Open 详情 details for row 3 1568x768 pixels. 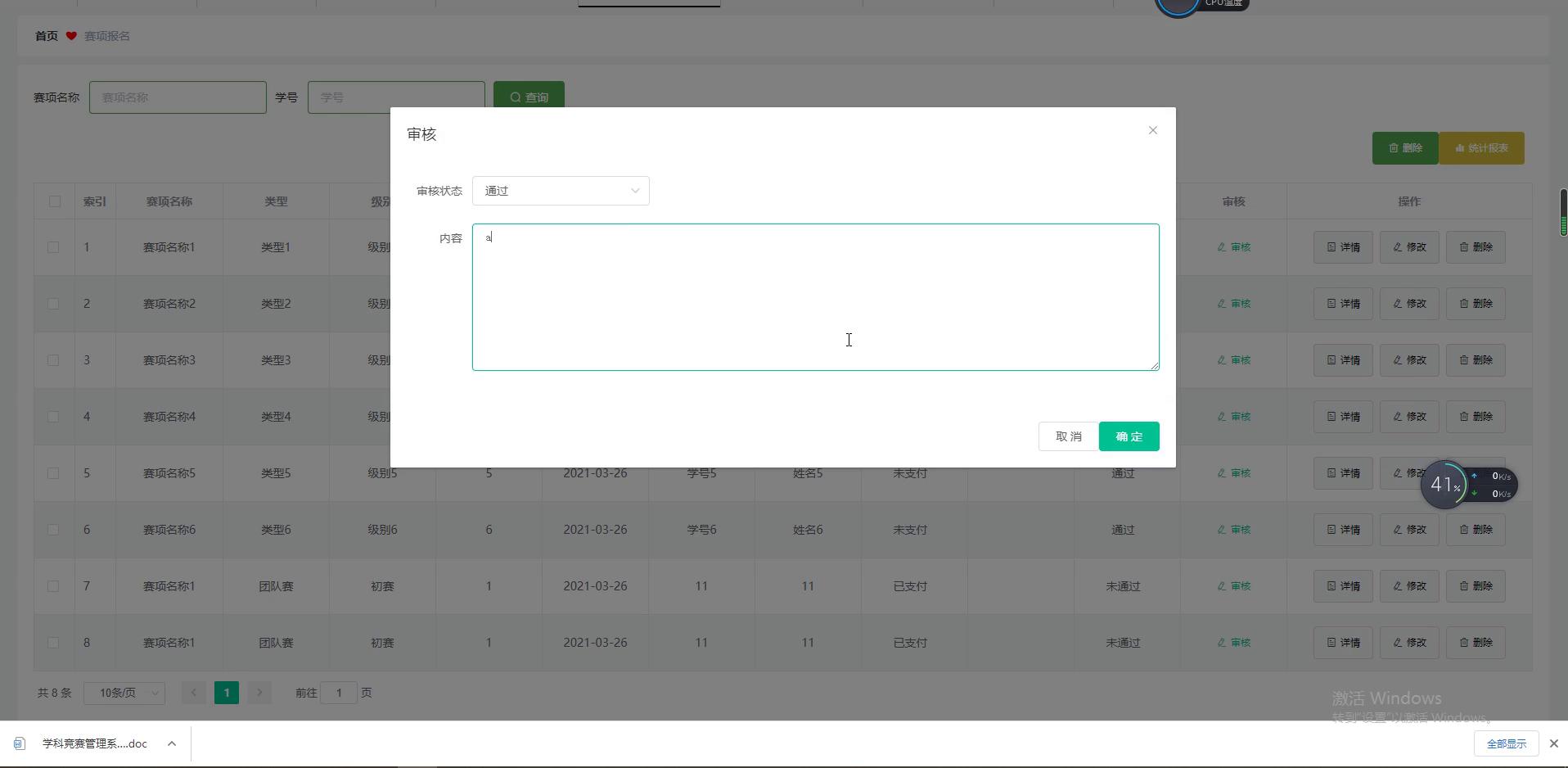pos(1342,360)
